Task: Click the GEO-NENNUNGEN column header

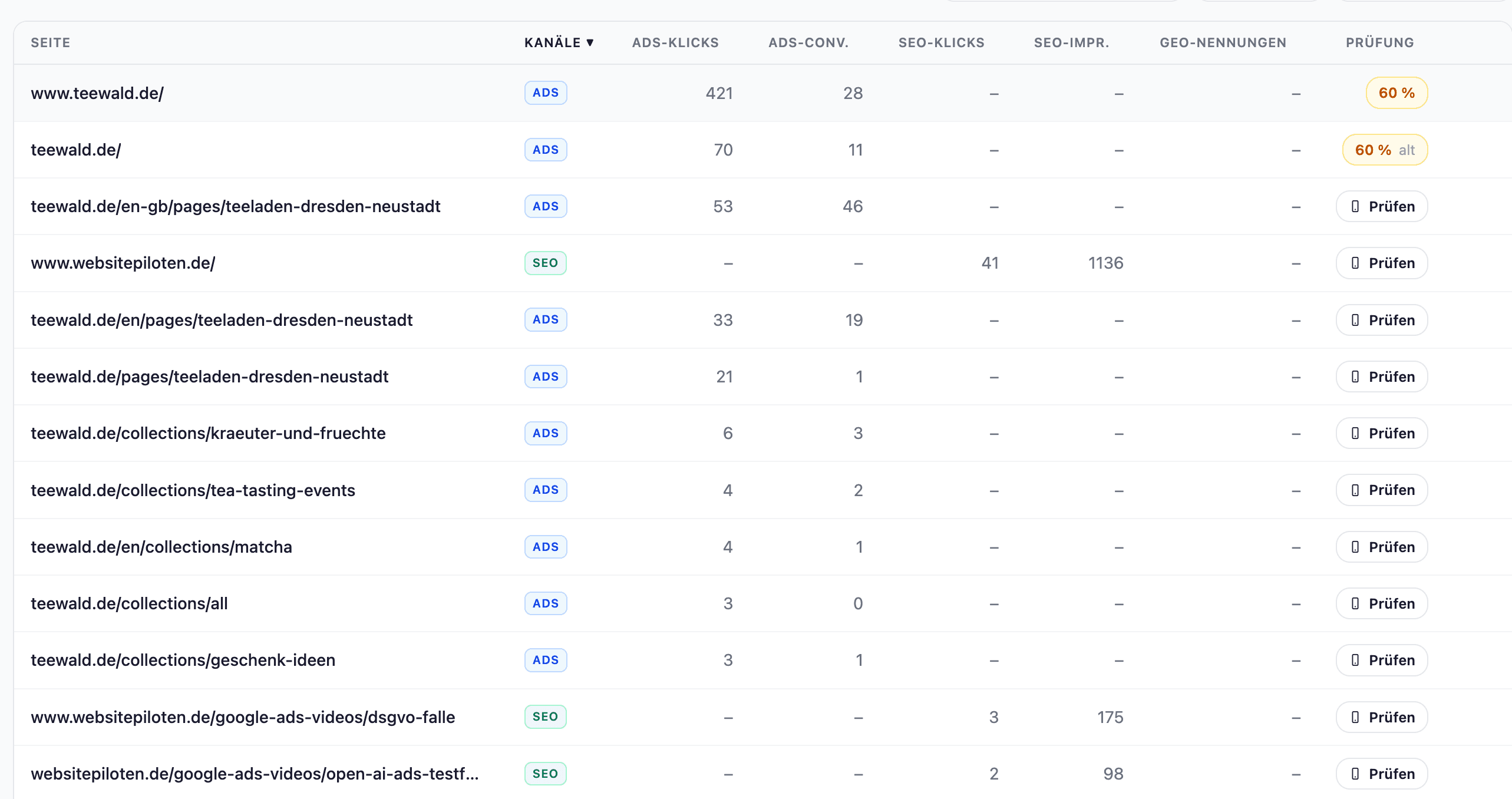Action: point(1223,42)
